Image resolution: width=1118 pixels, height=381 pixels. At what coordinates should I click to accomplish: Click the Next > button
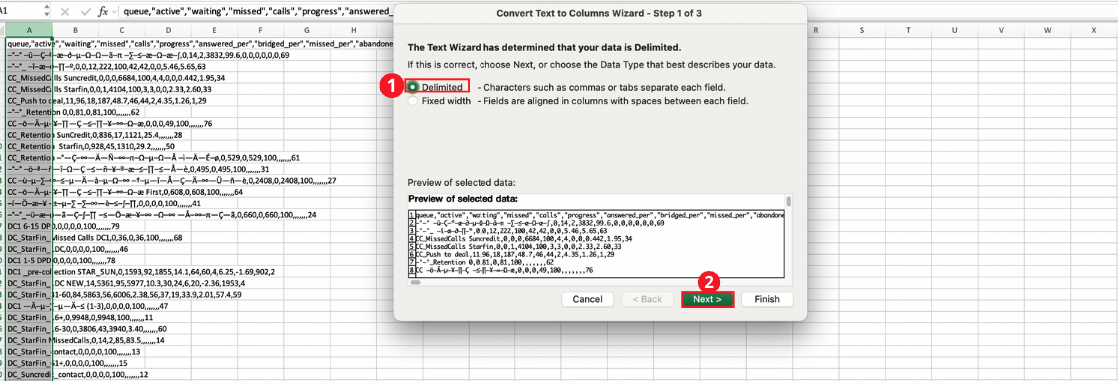pyautogui.click(x=707, y=300)
